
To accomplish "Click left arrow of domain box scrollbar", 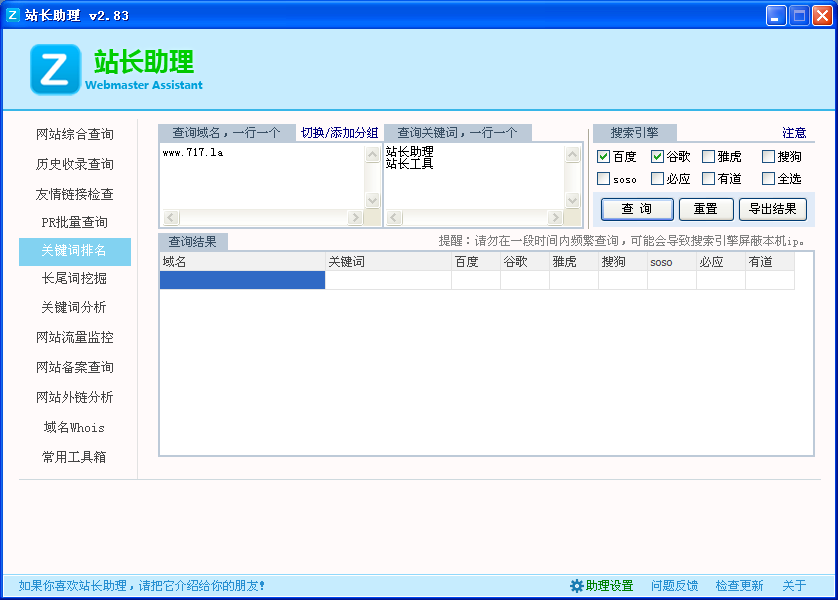I will point(171,217).
